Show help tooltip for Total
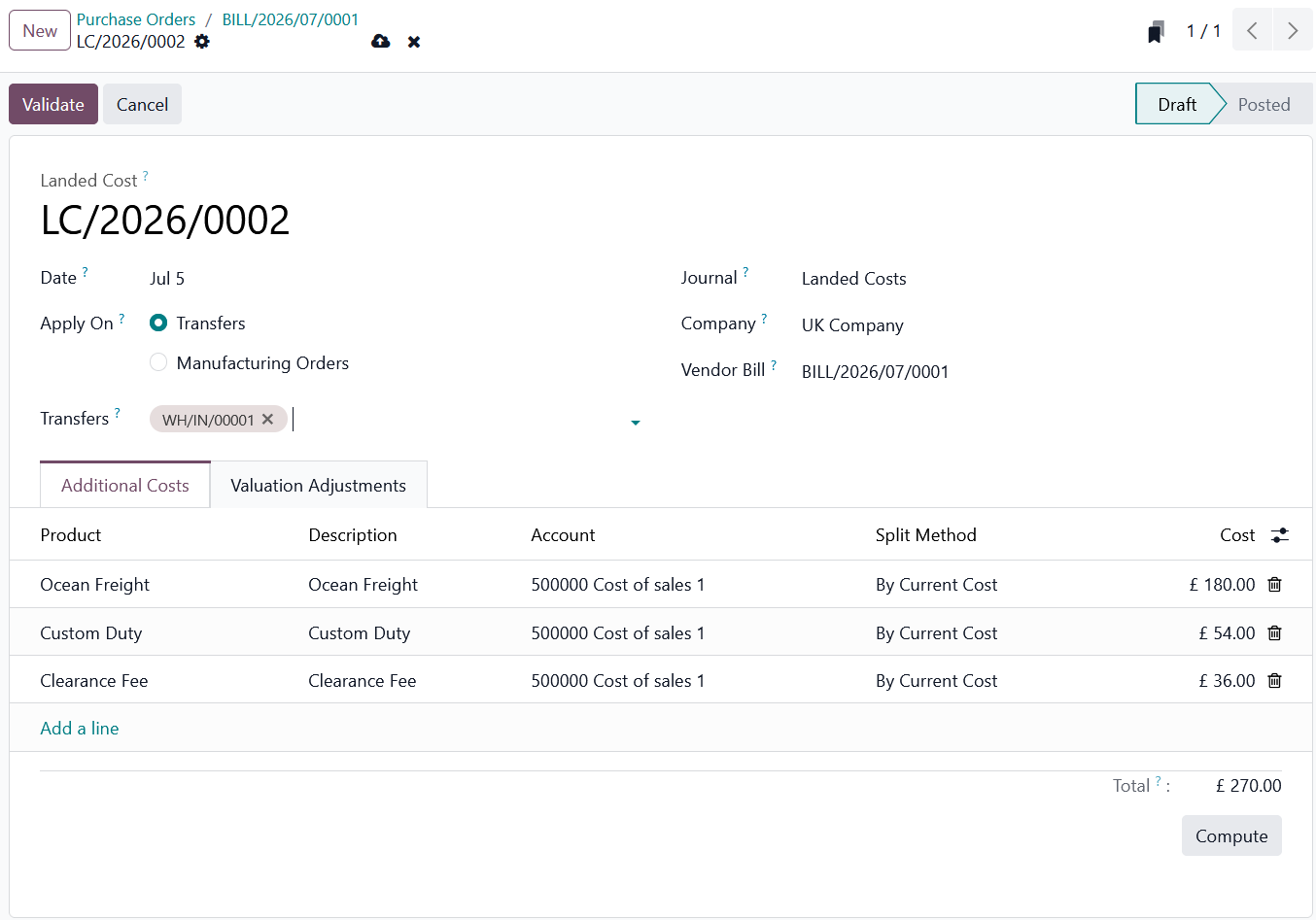This screenshot has width=1316, height=920. [1158, 781]
